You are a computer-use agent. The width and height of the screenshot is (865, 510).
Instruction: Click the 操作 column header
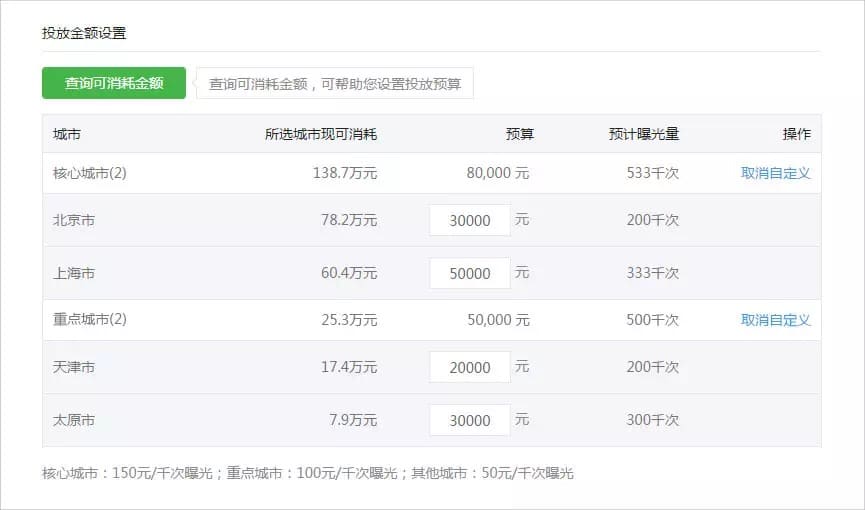[x=797, y=134]
